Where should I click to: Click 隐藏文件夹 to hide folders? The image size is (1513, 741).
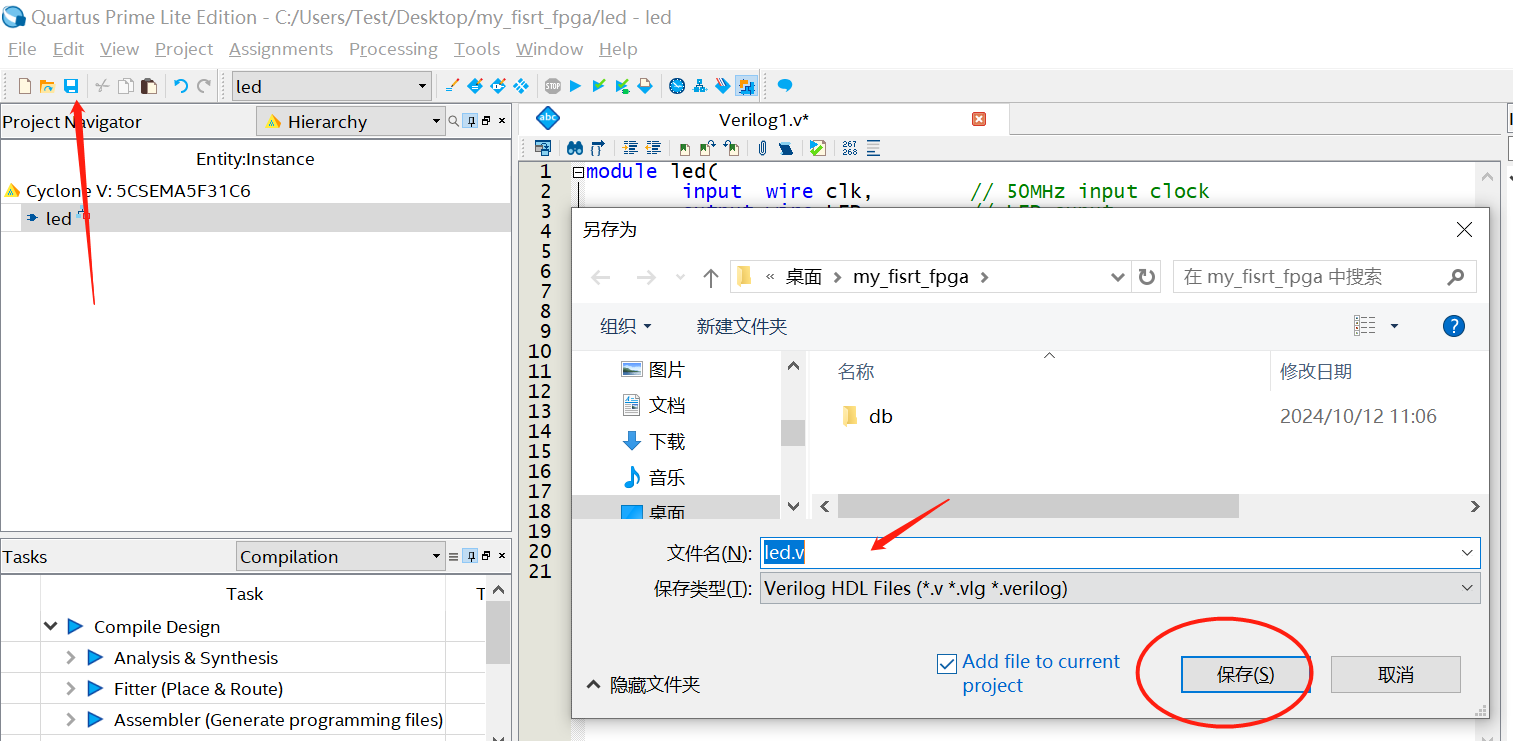pos(643,685)
